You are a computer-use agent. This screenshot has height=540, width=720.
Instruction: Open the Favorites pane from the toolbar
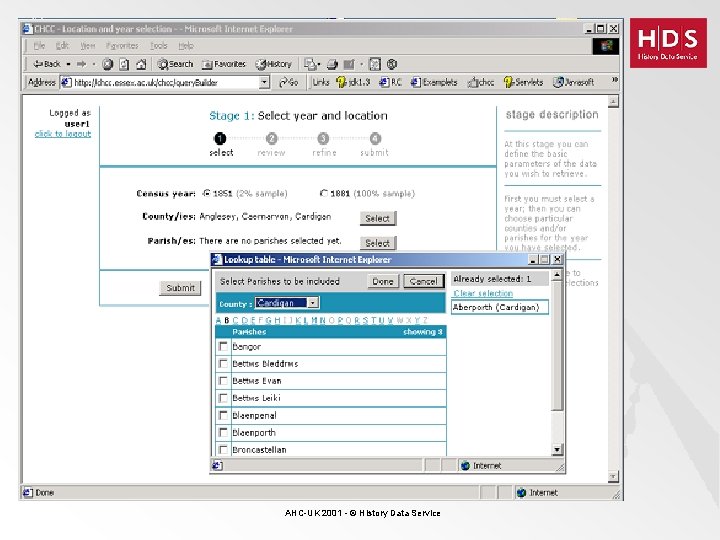click(x=224, y=64)
